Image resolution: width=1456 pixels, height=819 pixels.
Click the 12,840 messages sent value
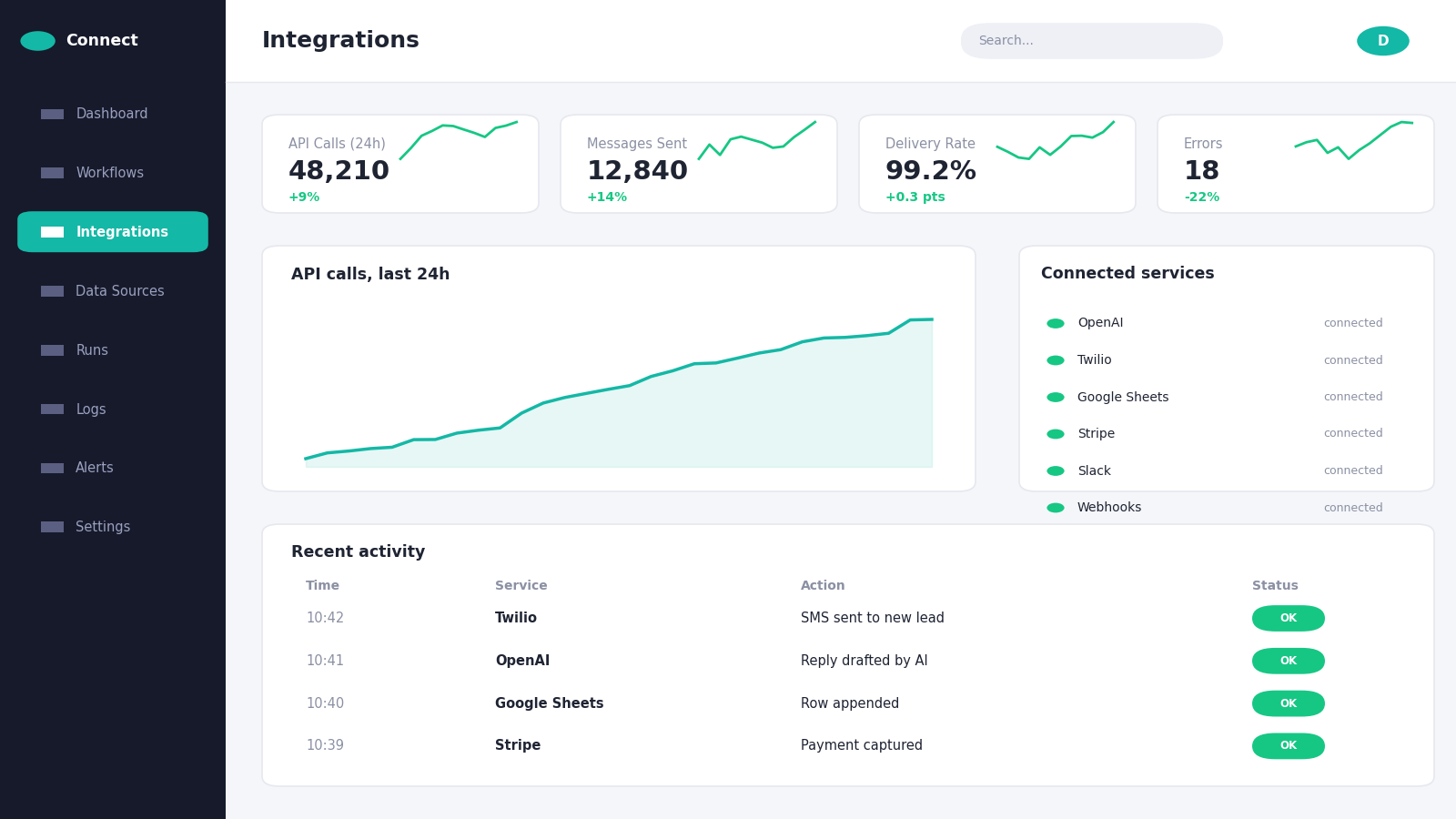pos(637,170)
